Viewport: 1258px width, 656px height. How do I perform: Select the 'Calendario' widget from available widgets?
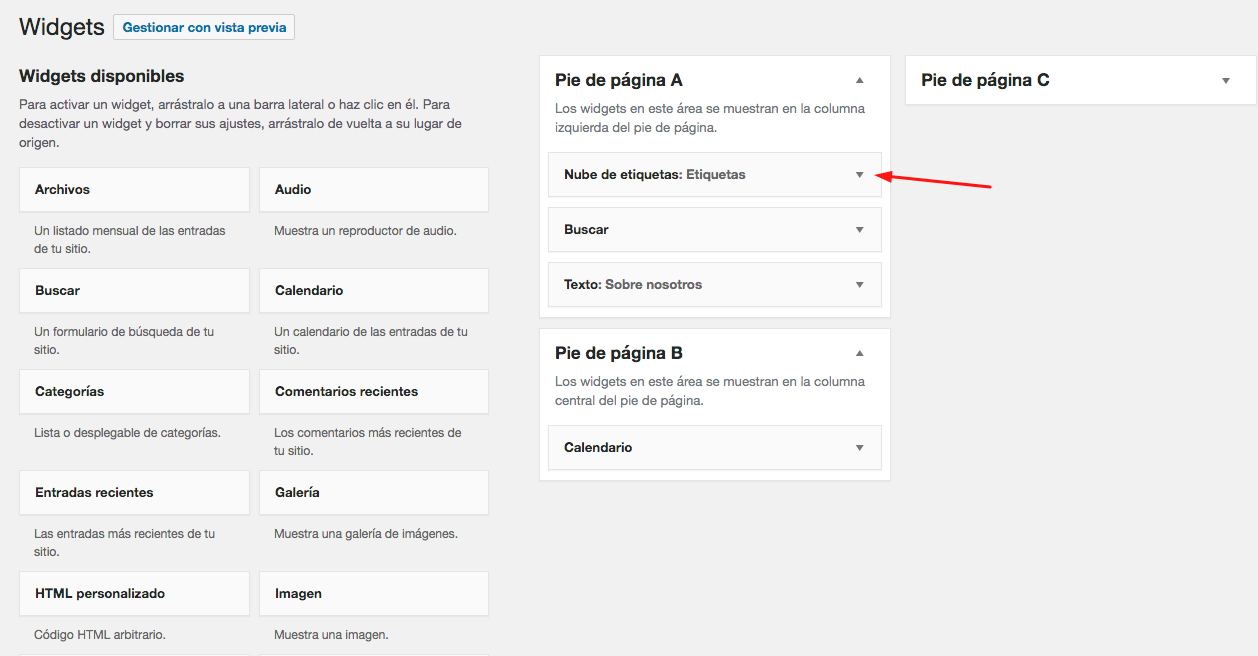(373, 290)
